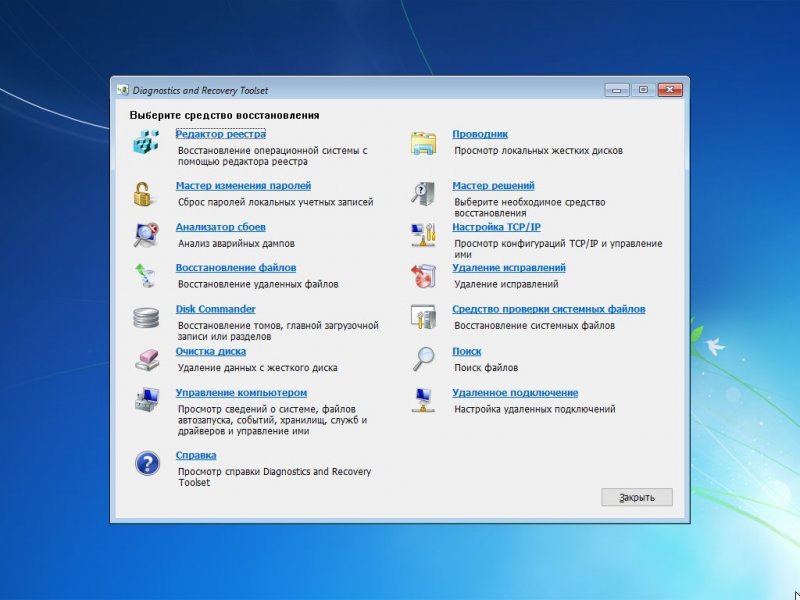800x600 pixels.
Task: Click text "Просмотр локальных жестких дисков"
Action: tap(538, 151)
